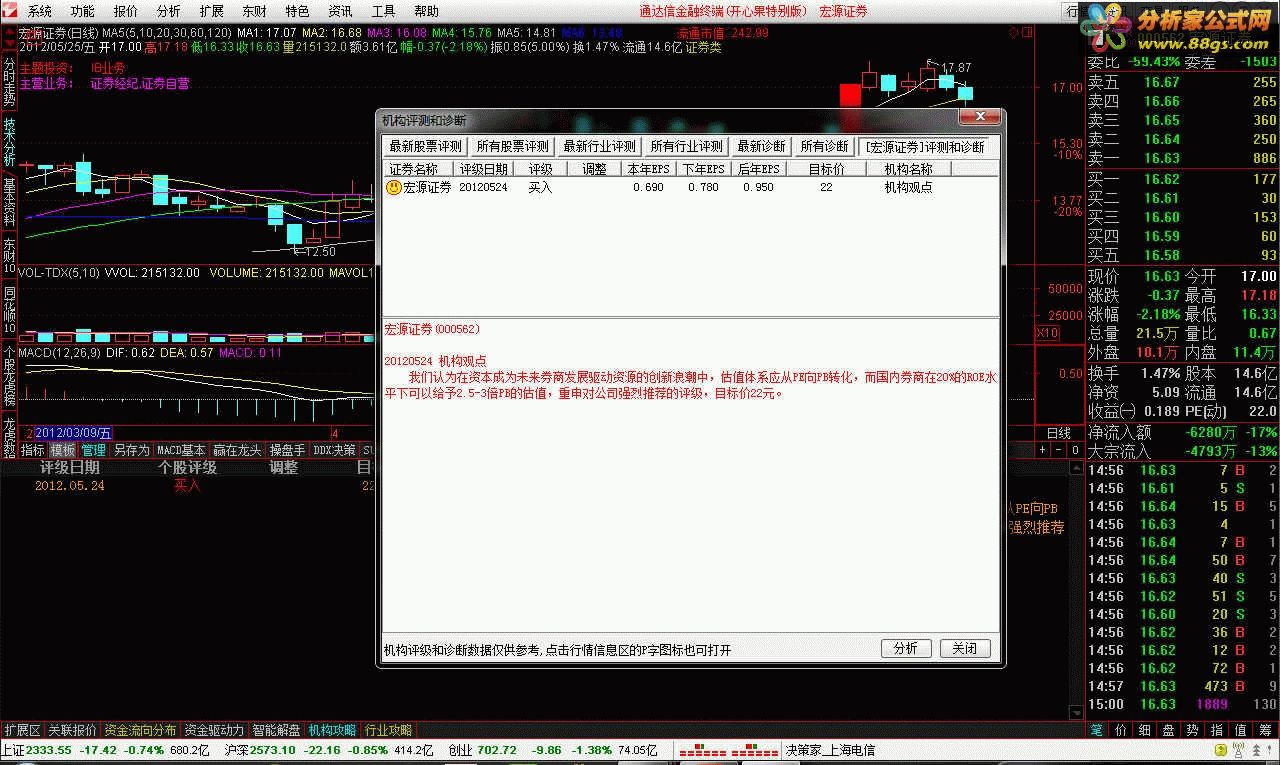The width and height of the screenshot is (1280, 765).
Task: Click the 日线 period selector
Action: tap(1058, 433)
